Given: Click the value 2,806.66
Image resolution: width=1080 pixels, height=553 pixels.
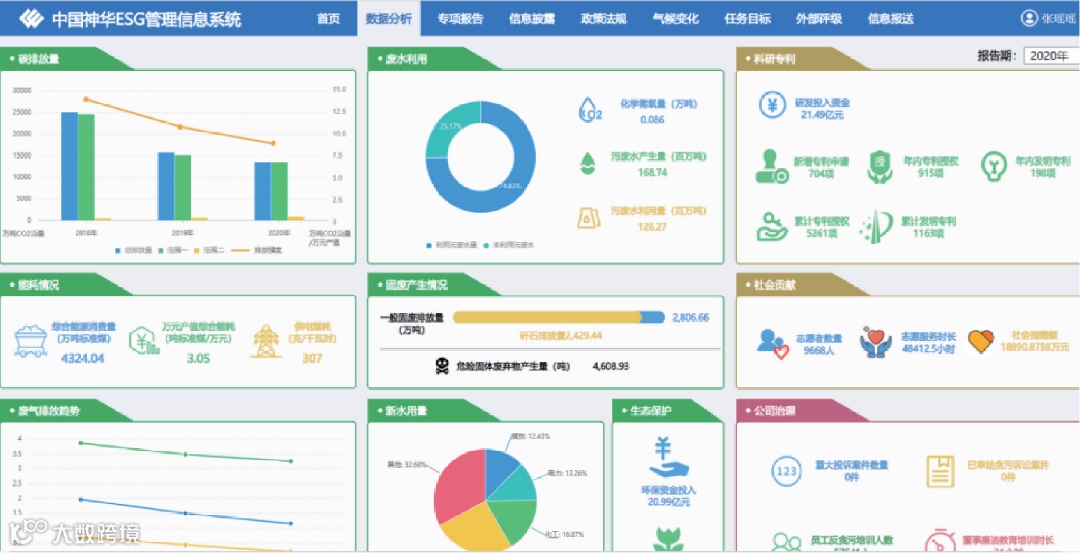Looking at the screenshot, I should [x=691, y=317].
